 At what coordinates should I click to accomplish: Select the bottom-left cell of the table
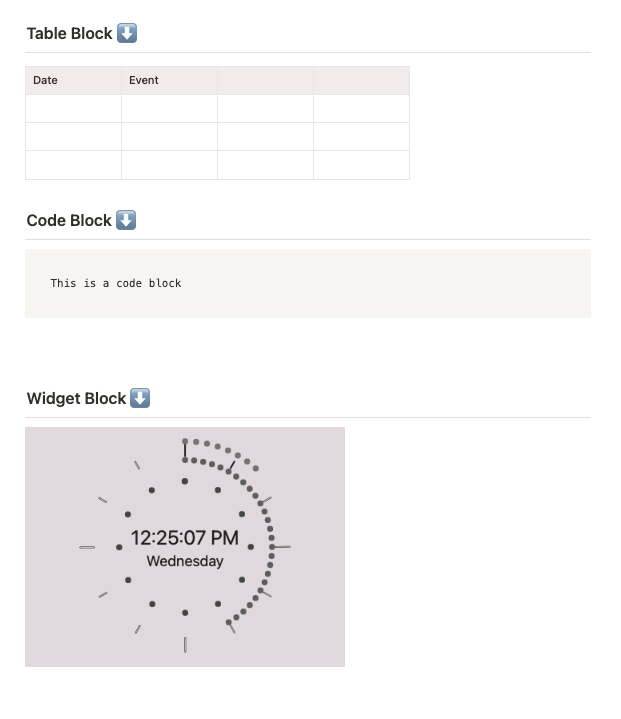coord(73,165)
